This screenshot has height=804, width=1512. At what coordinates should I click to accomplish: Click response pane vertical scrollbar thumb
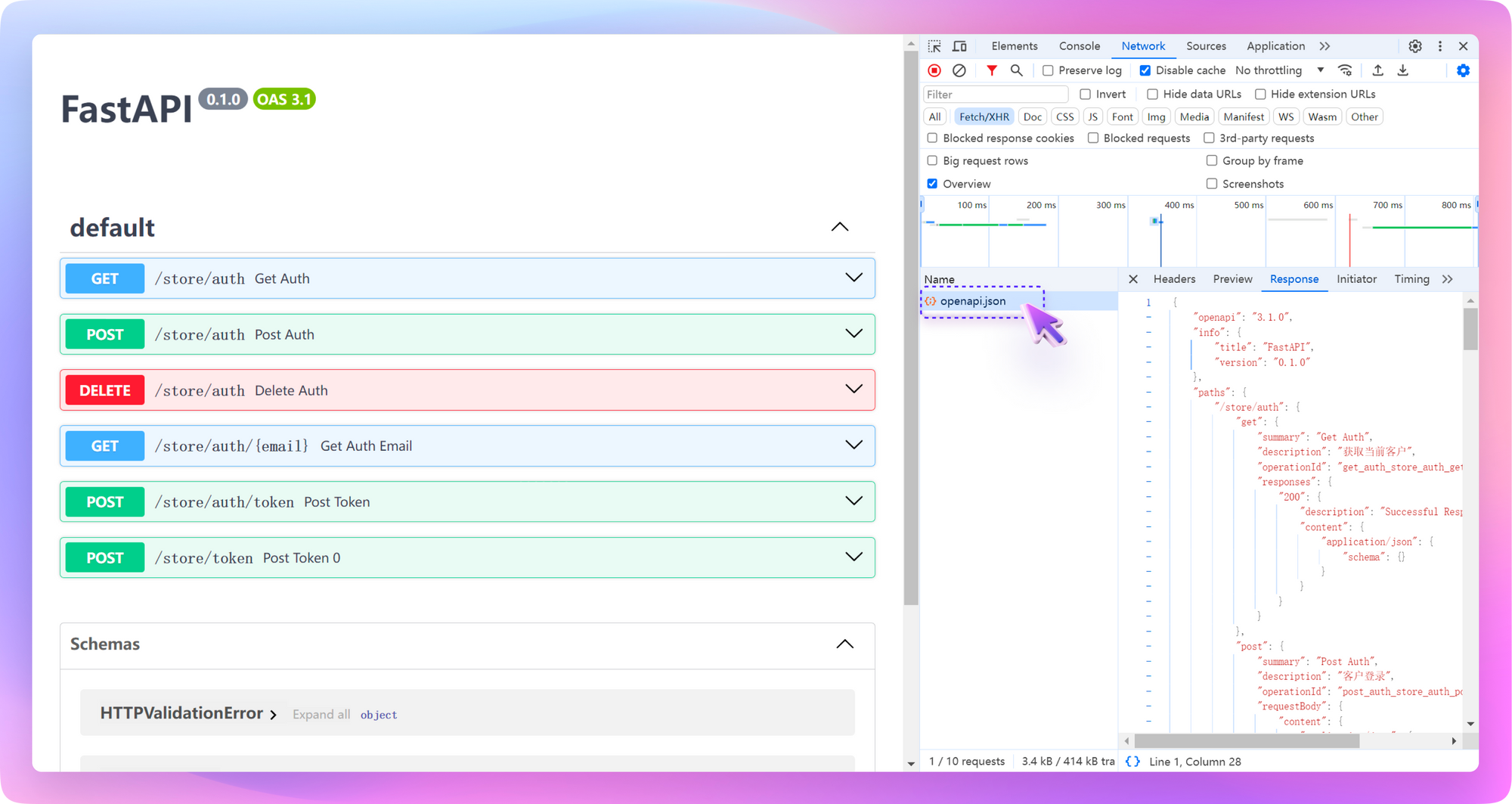tap(1470, 328)
